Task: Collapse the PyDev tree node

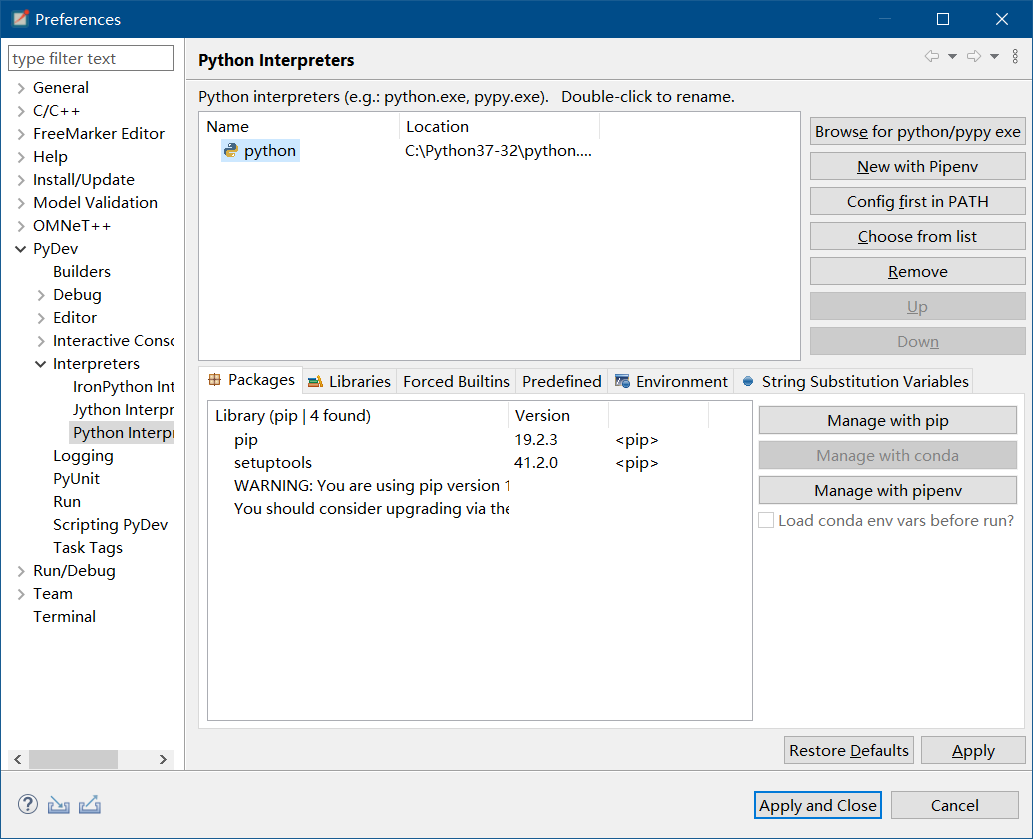Action: pos(21,249)
